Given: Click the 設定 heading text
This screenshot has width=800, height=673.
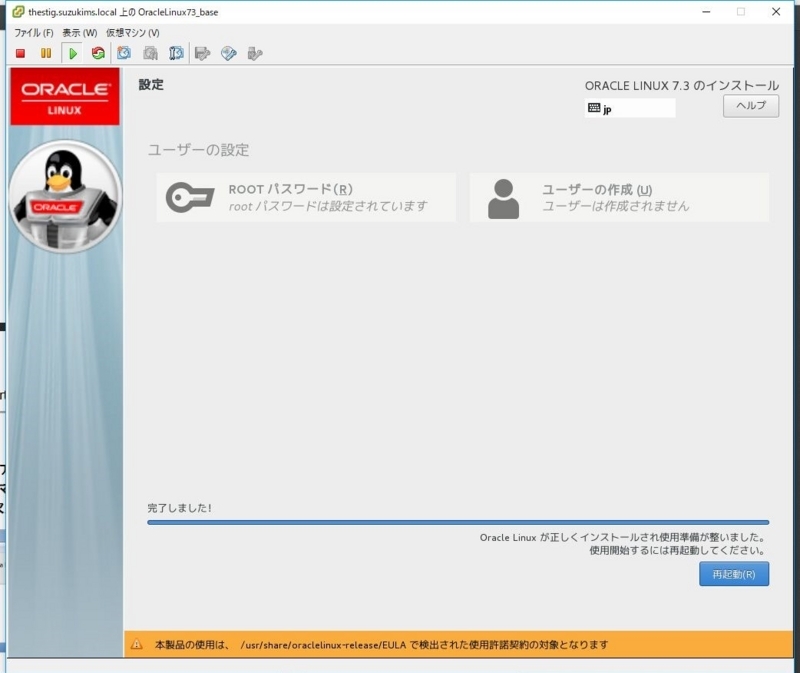Looking at the screenshot, I should (151, 85).
